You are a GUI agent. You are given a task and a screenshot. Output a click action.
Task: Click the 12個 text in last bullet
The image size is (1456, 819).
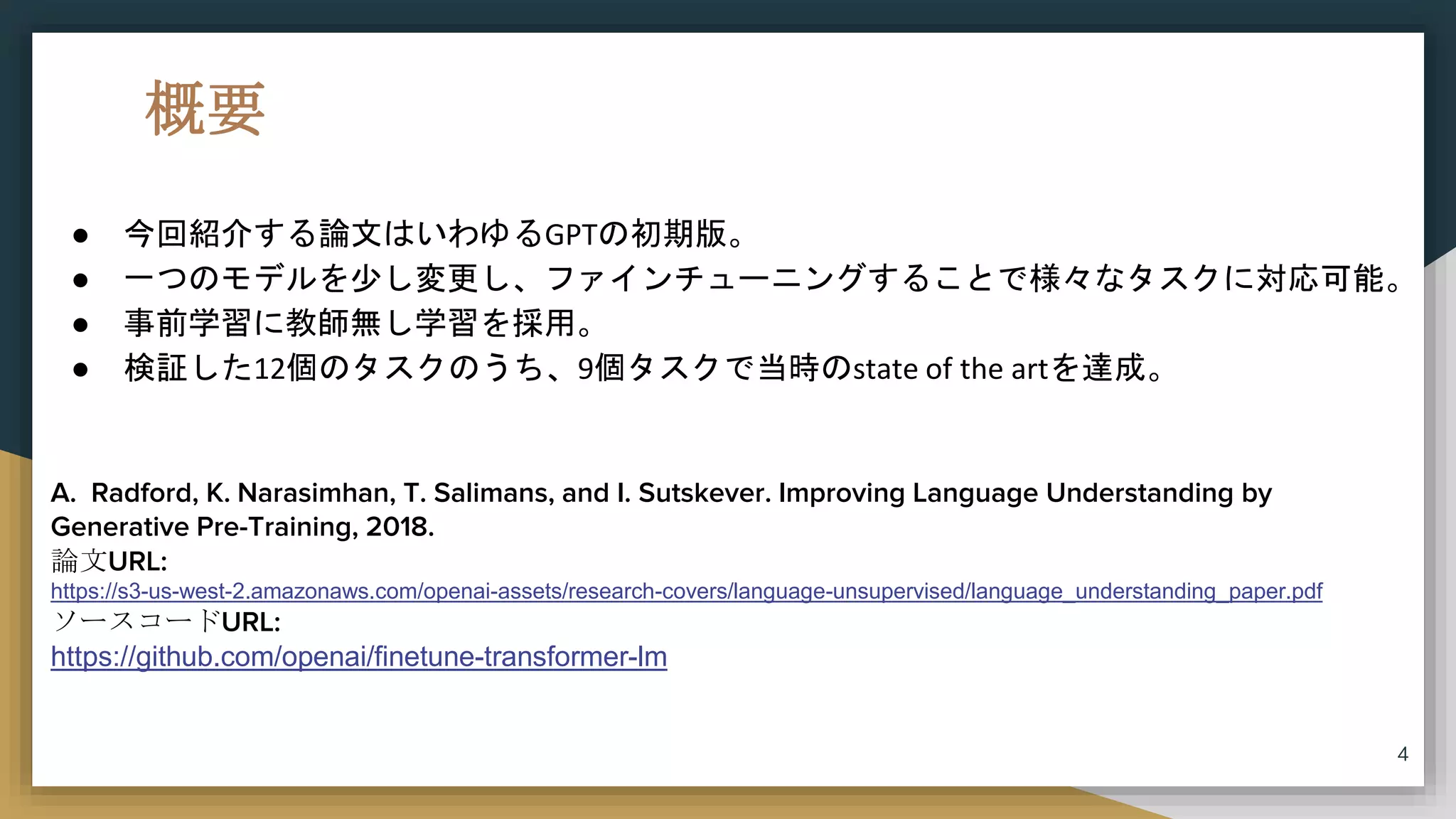pos(284,369)
